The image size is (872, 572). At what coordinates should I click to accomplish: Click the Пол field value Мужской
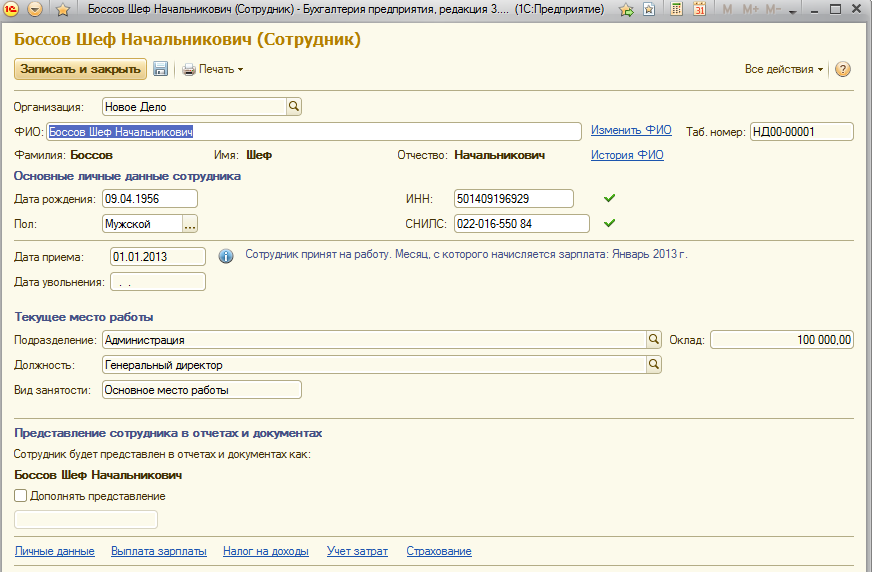pyautogui.click(x=142, y=224)
